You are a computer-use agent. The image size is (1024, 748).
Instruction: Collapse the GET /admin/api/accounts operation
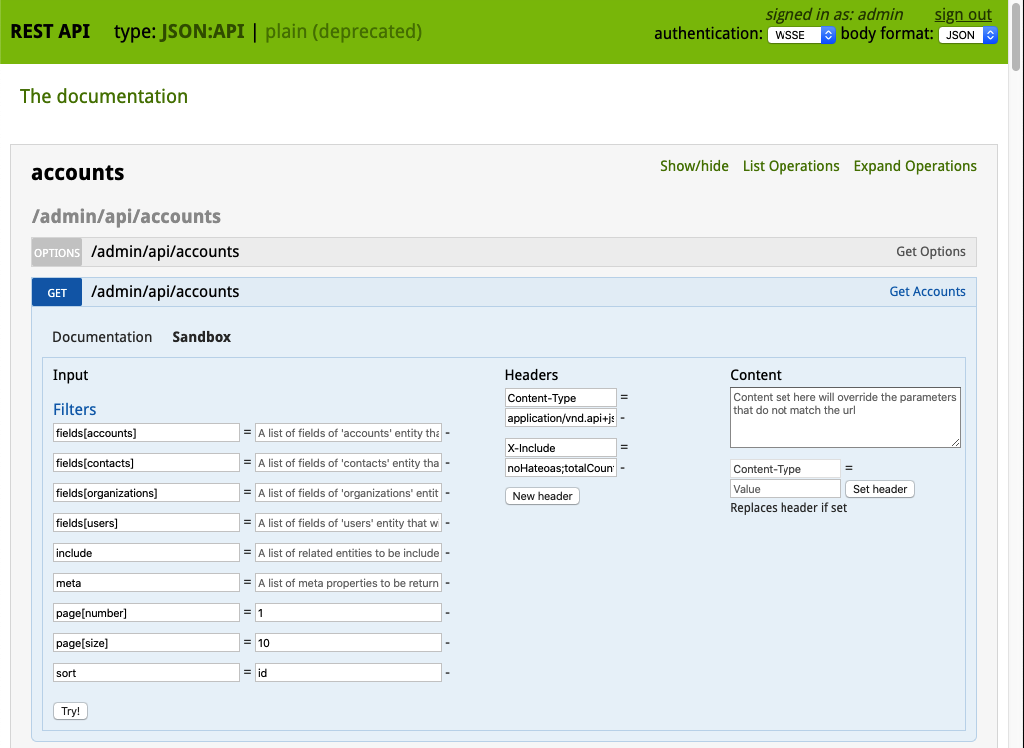(165, 292)
